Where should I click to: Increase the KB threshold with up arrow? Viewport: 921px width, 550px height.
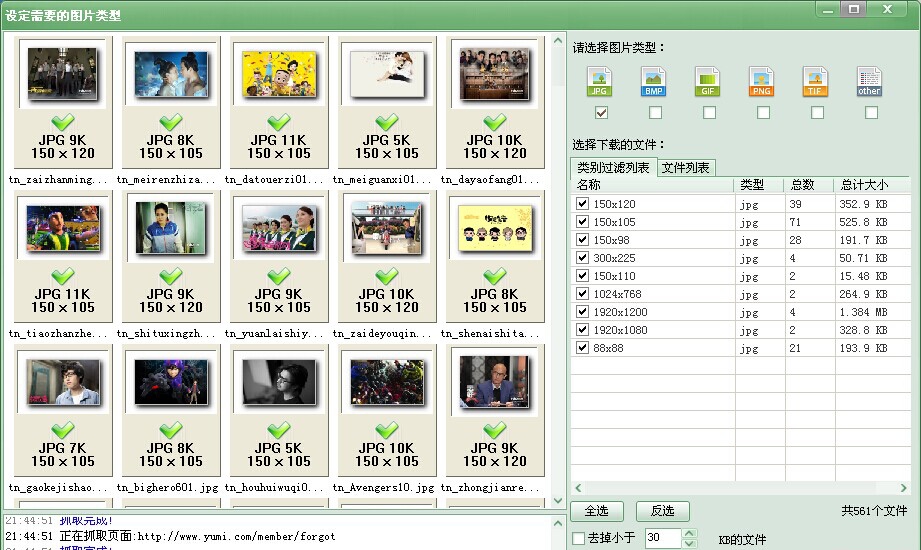689,533
